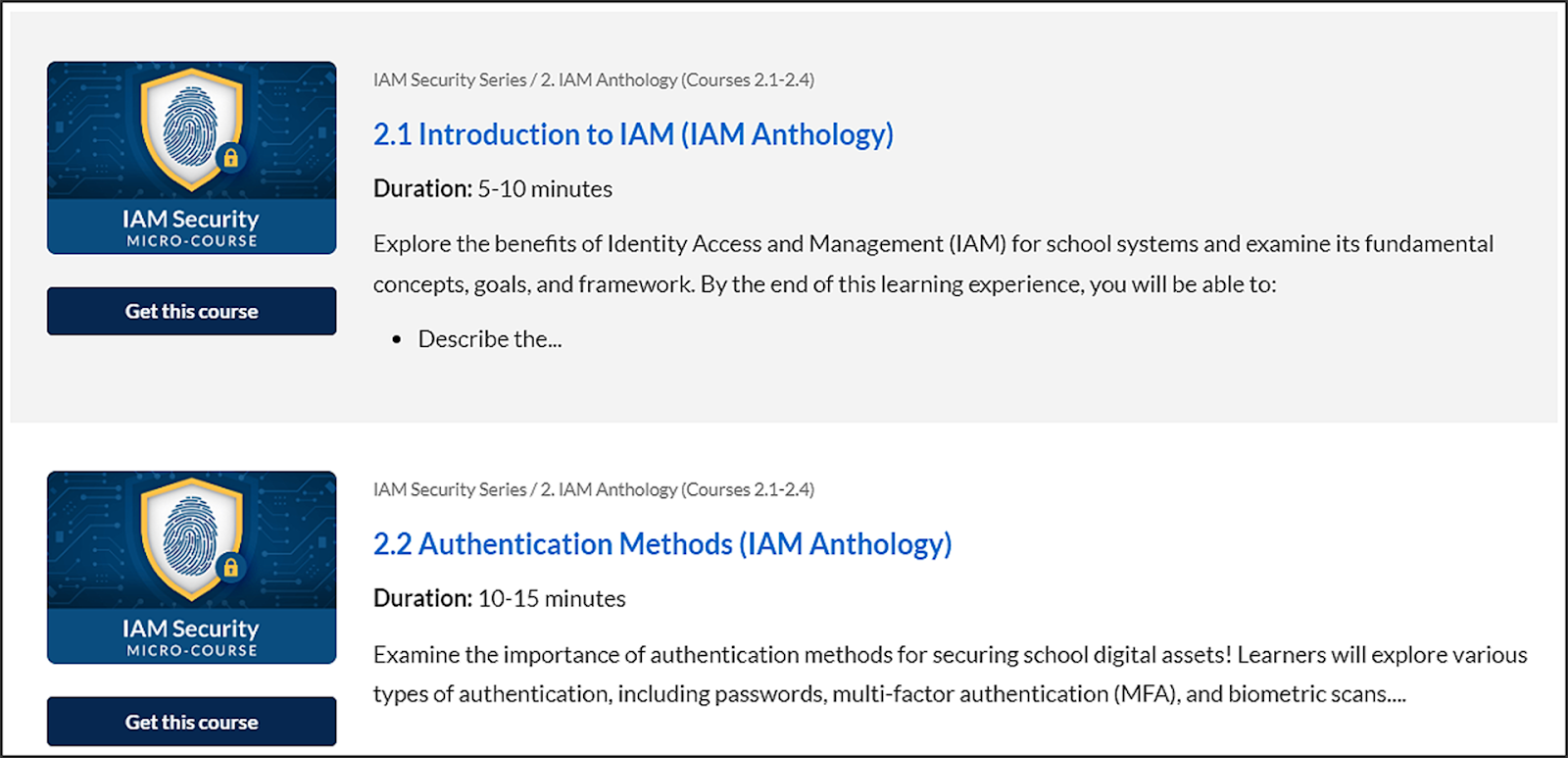Viewport: 1568px width, 758px height.
Task: Click the padlock badge on the second course image
Action: (231, 567)
